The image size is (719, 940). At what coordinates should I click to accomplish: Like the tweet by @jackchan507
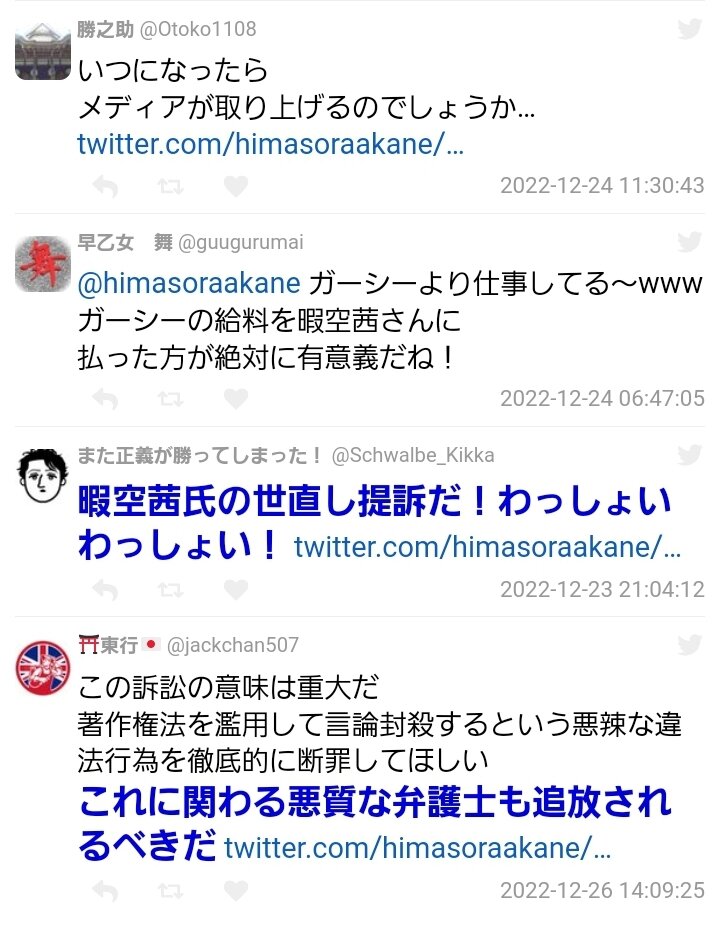pyautogui.click(x=236, y=891)
